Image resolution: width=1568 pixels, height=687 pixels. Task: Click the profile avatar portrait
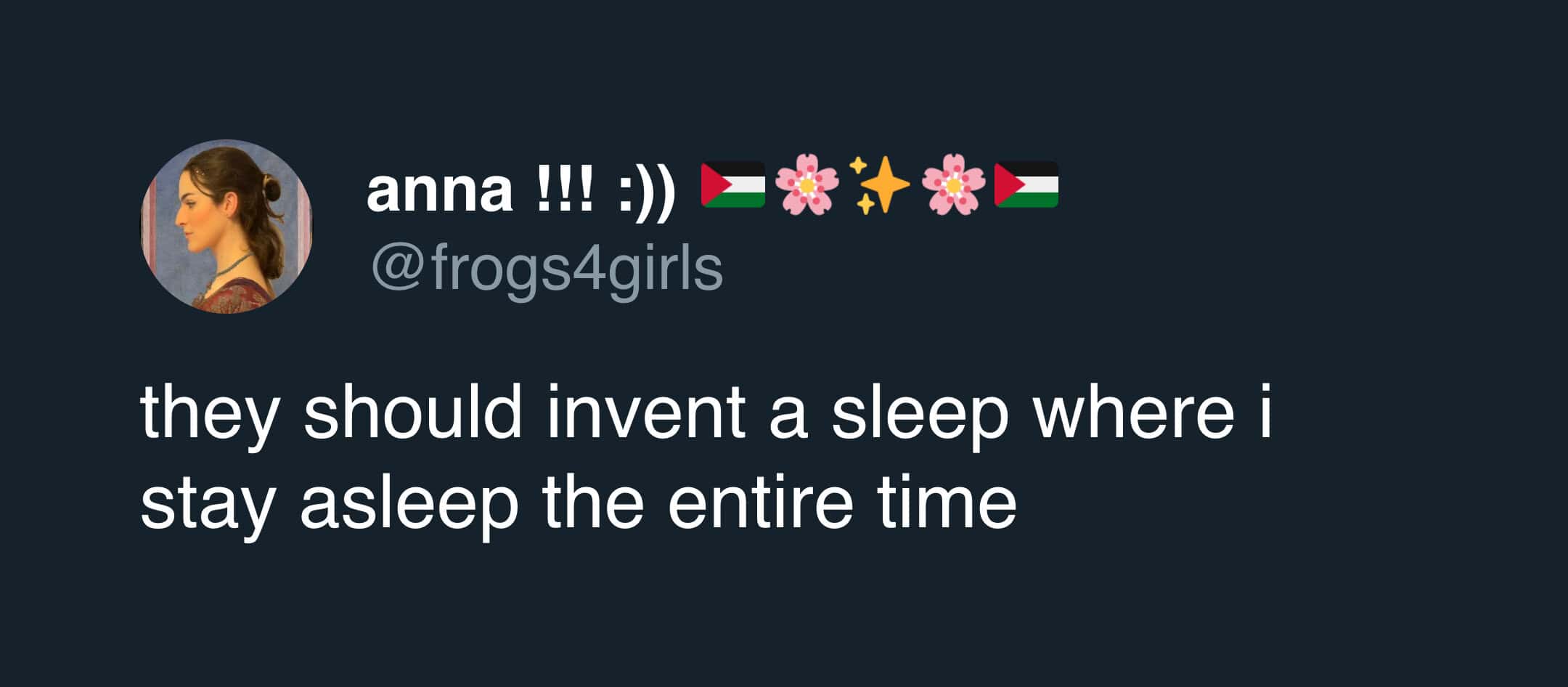click(226, 226)
